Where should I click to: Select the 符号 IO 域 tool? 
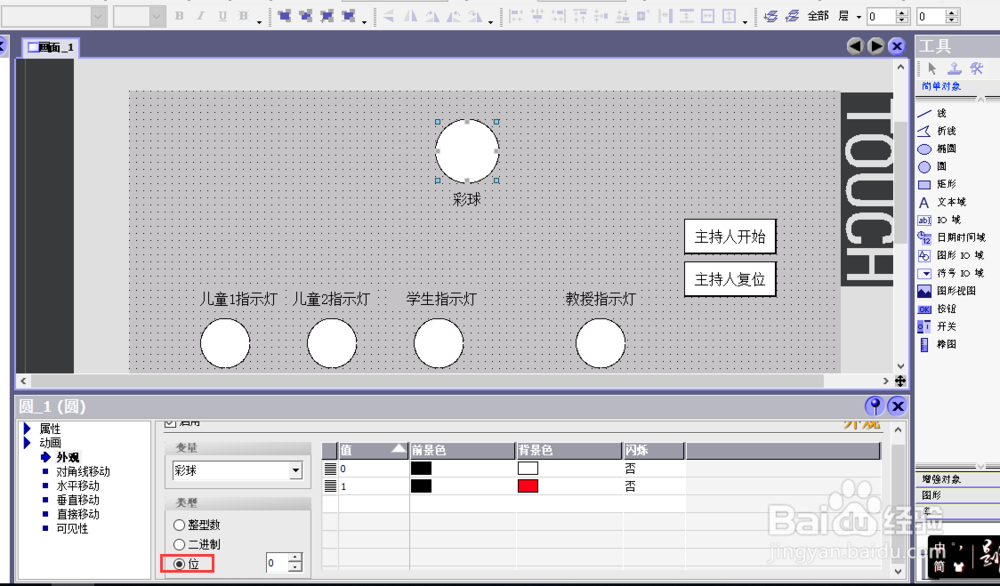click(x=950, y=273)
